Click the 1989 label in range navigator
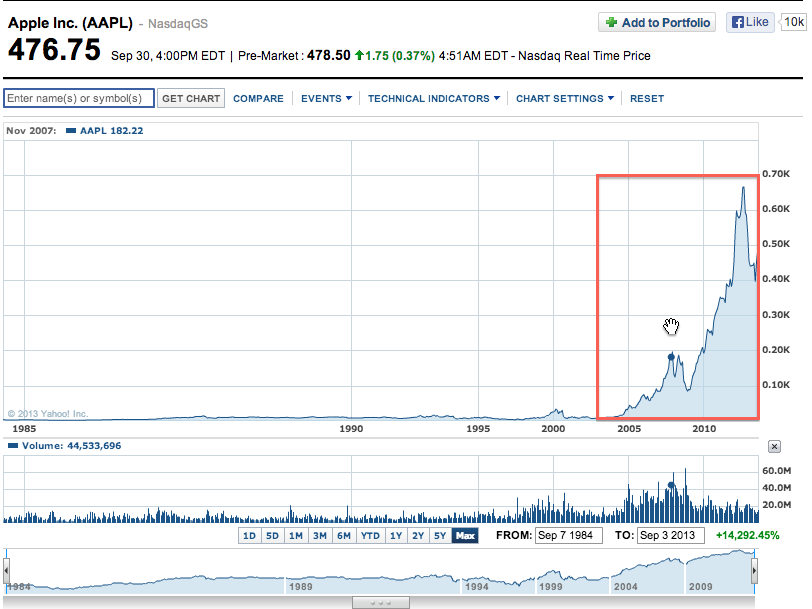This screenshot has width=812, height=609. click(301, 587)
